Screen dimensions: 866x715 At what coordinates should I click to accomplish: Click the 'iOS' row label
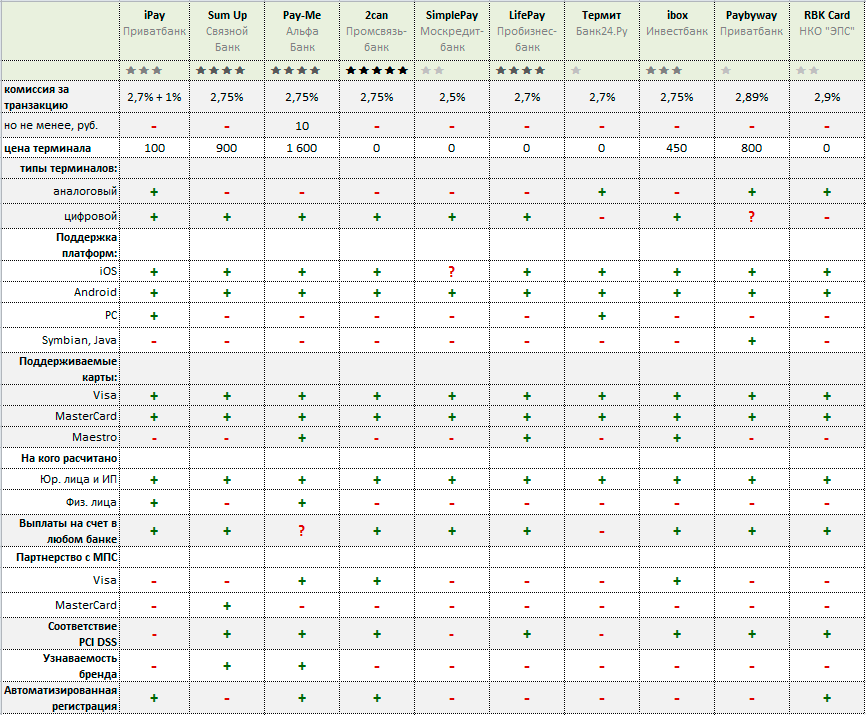pyautogui.click(x=108, y=271)
